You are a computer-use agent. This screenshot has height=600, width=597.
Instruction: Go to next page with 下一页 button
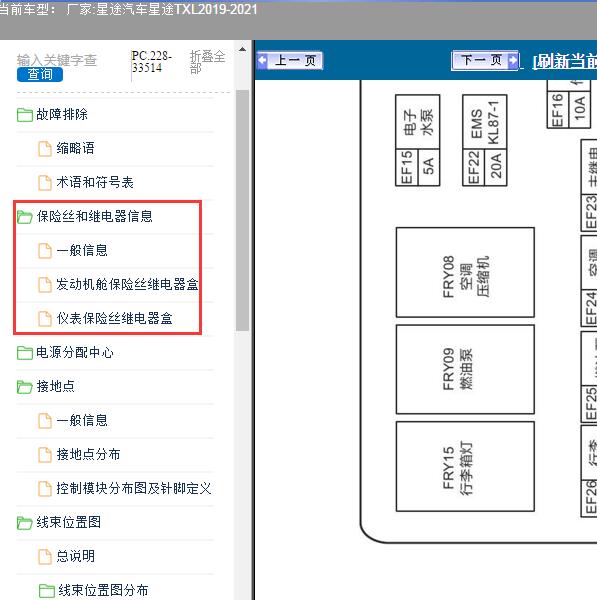(485, 60)
